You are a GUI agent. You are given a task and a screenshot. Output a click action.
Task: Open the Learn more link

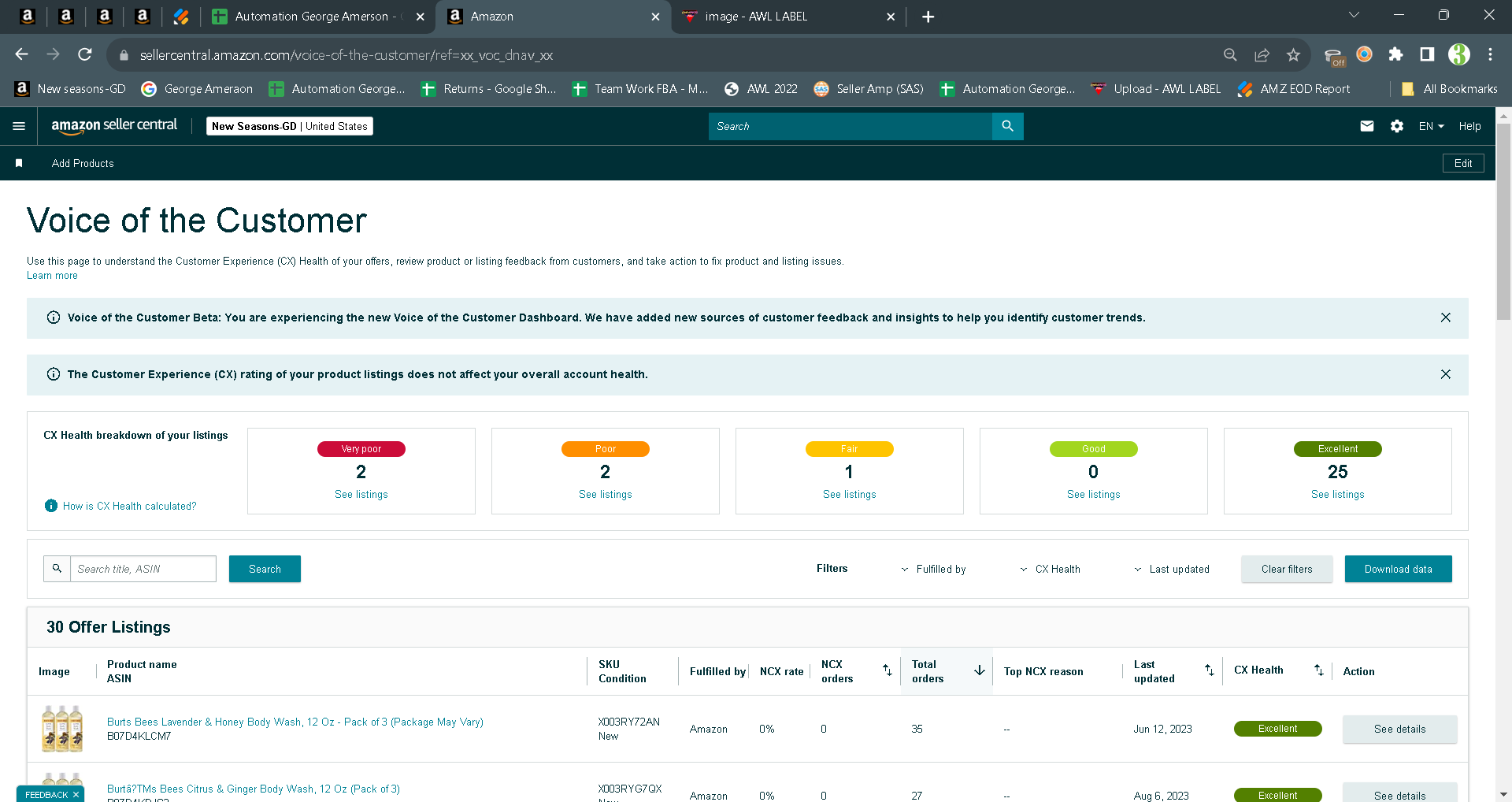click(52, 276)
